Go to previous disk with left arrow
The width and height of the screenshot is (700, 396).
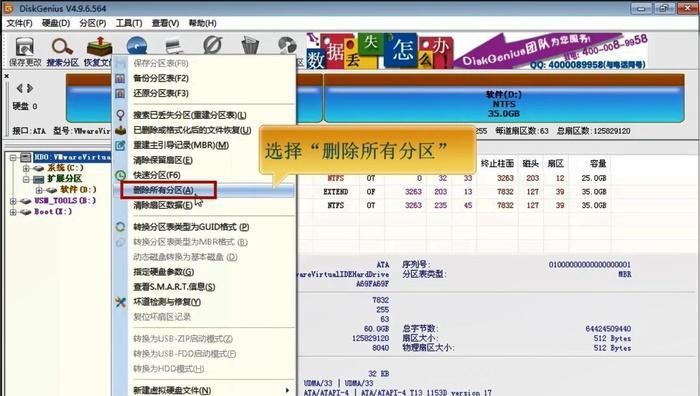20,88
